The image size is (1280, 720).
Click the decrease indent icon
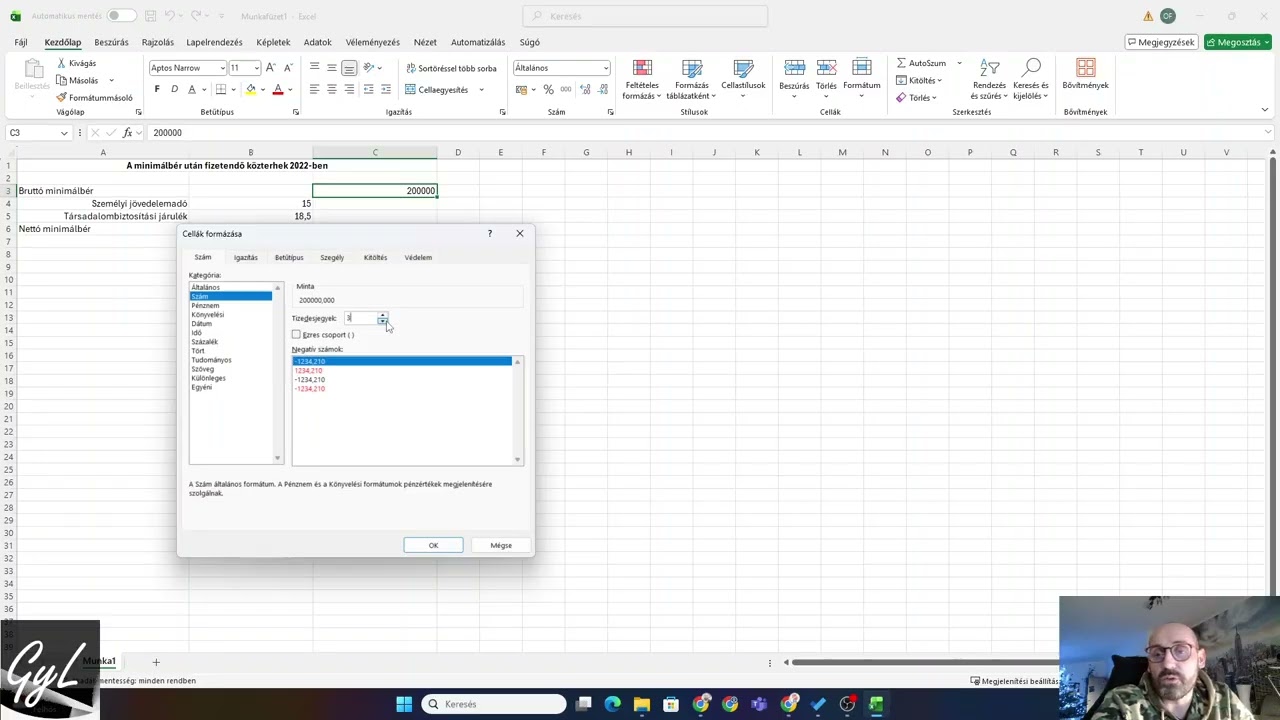pos(368,89)
